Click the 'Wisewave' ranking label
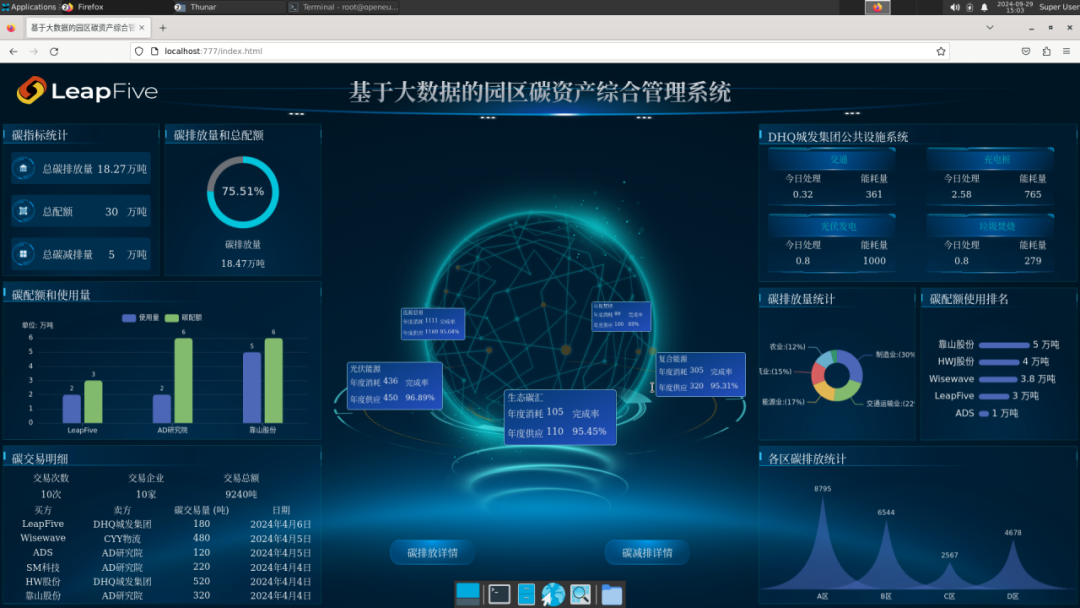Image resolution: width=1080 pixels, height=608 pixels. click(x=951, y=379)
